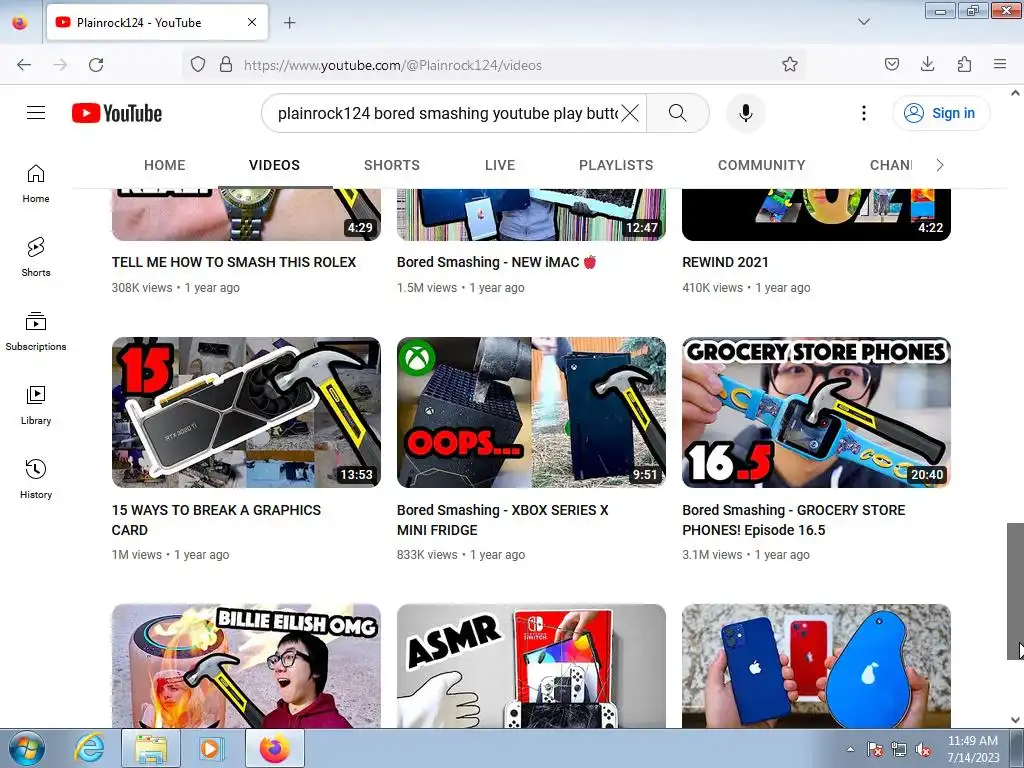This screenshot has width=1024, height=768.
Task: Go to Home in sidebar
Action: (x=36, y=184)
